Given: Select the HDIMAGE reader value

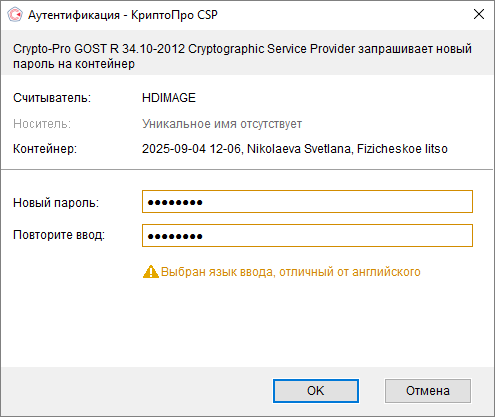Looking at the screenshot, I should coord(169,98).
